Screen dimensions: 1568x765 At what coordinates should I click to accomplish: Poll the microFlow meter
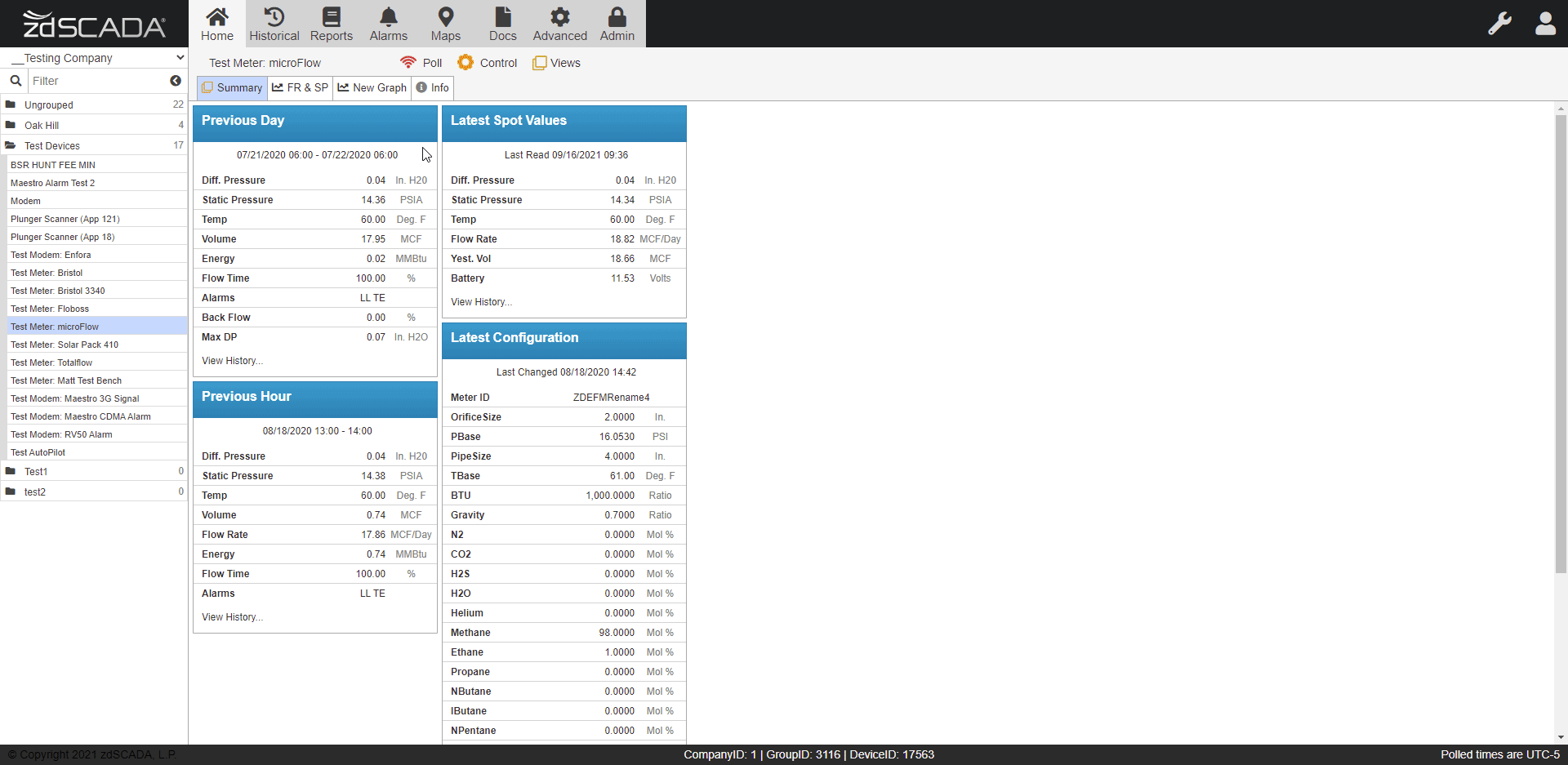click(x=421, y=63)
